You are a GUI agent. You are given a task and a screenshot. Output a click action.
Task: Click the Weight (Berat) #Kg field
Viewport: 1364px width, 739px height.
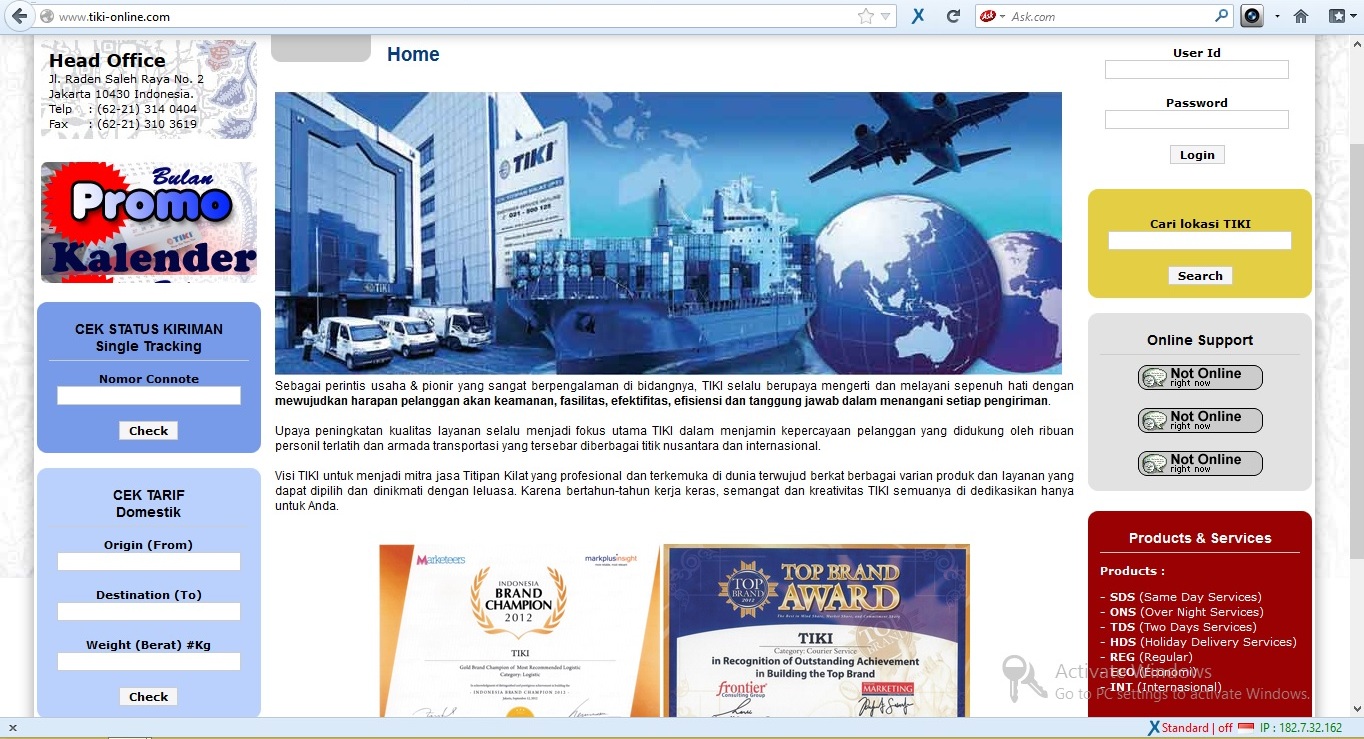(x=149, y=662)
